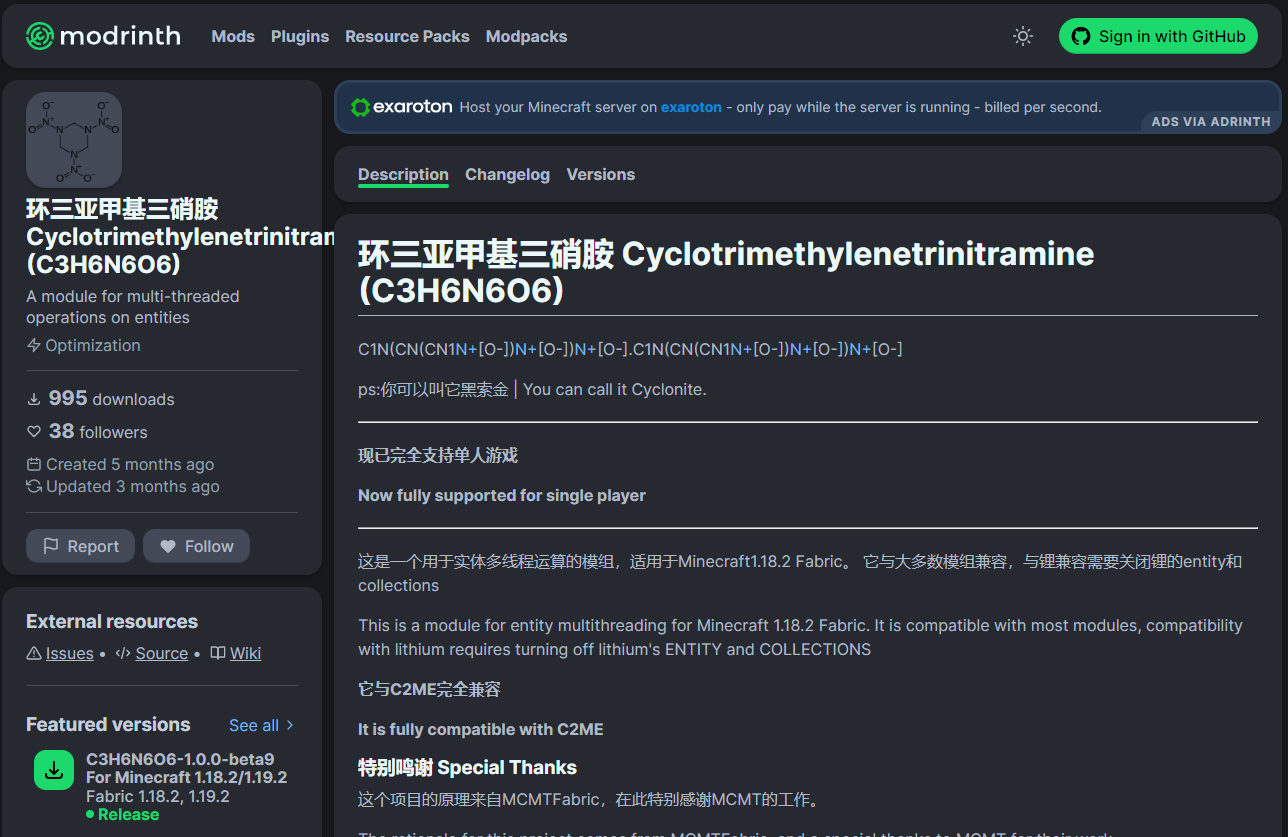Click the exaroton logo in the ad banner

[x=360, y=106]
